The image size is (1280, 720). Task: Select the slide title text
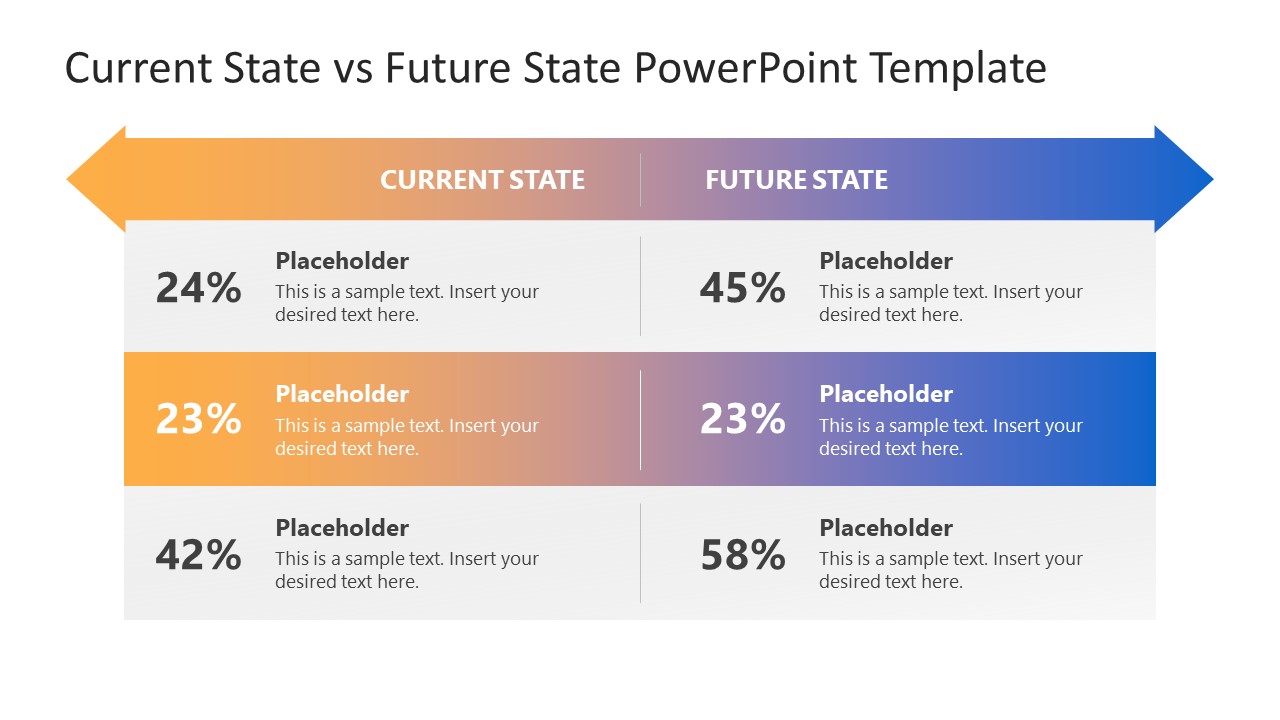point(555,69)
